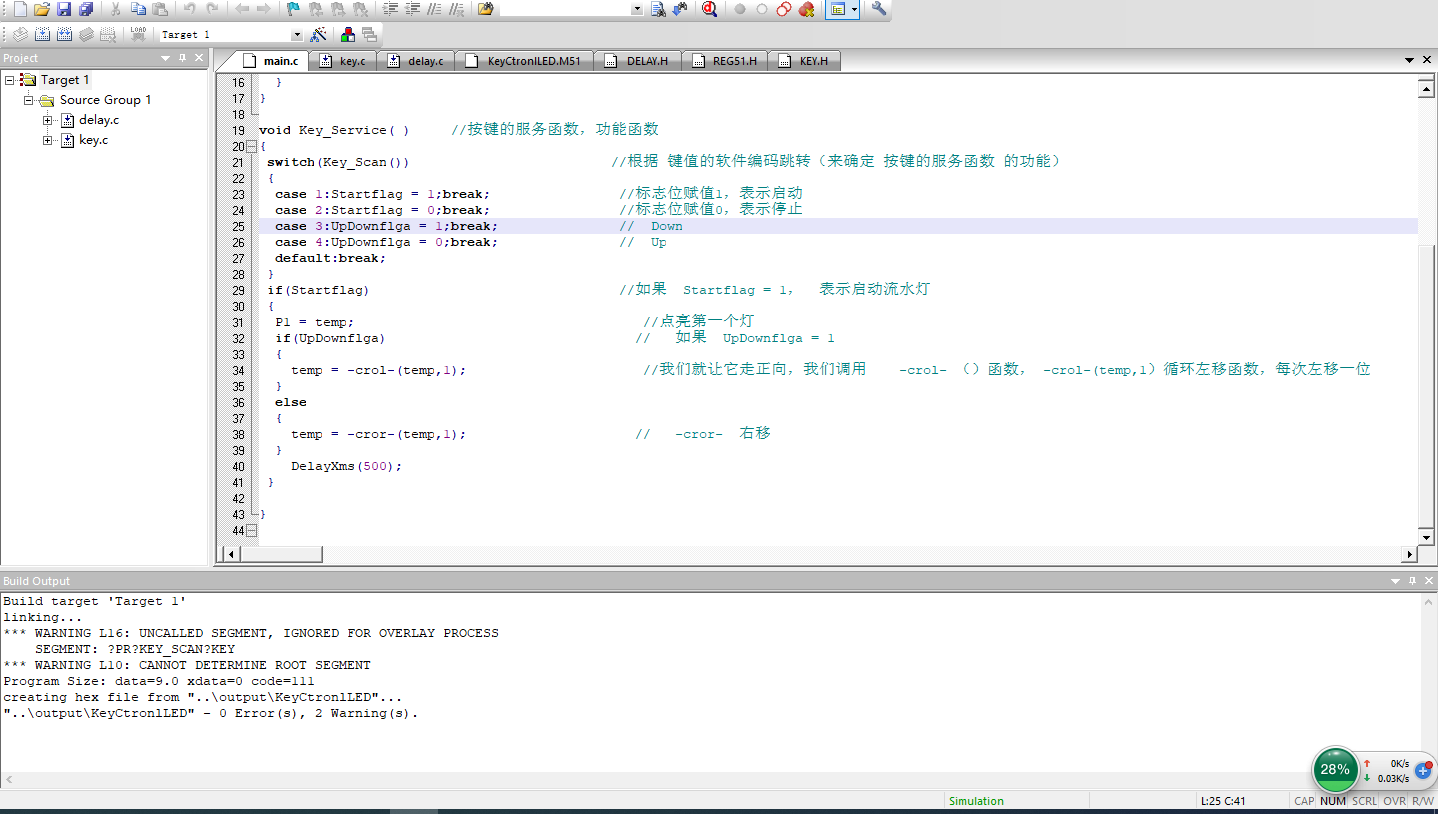The image size is (1438, 814).
Task: Click the OVR indicator in the status bar
Action: 1394,801
